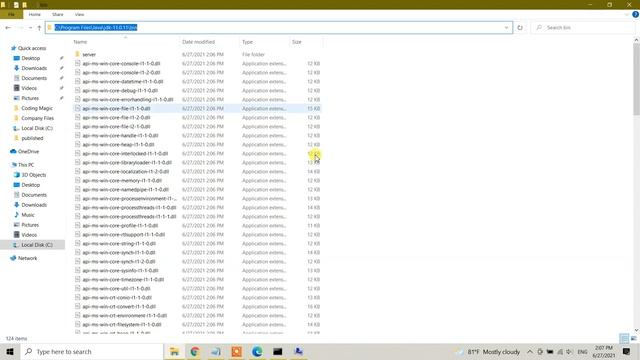
Task: Select highlighted Local Disk (C:) under This PC
Action: pyautogui.click(x=33, y=245)
